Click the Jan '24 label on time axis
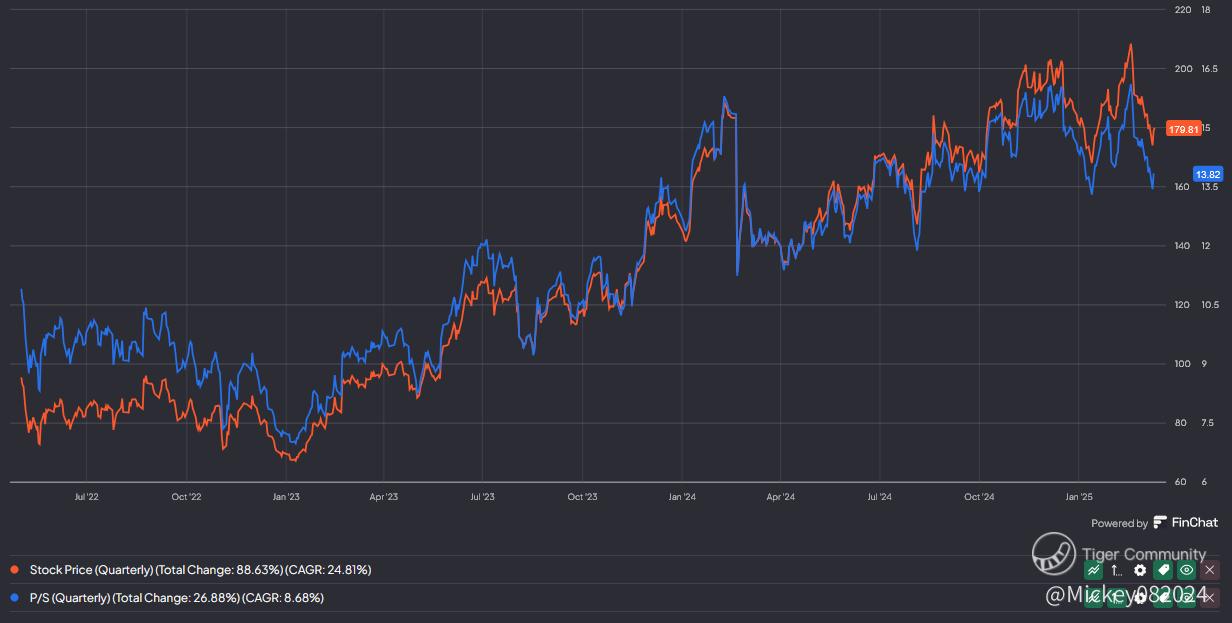The width and height of the screenshot is (1232, 623). [x=682, y=496]
